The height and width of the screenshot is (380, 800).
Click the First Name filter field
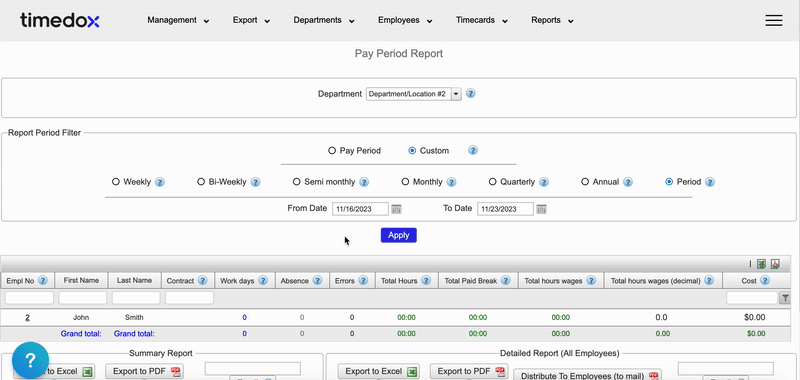click(83, 298)
